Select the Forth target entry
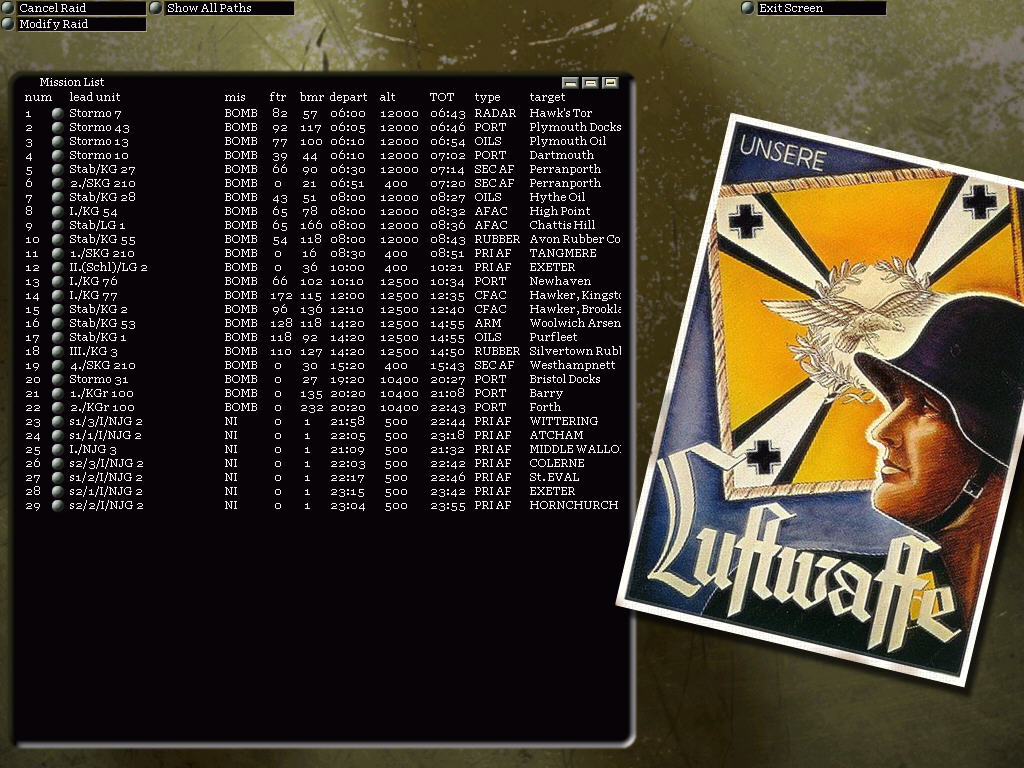The image size is (1024, 768). 545,408
